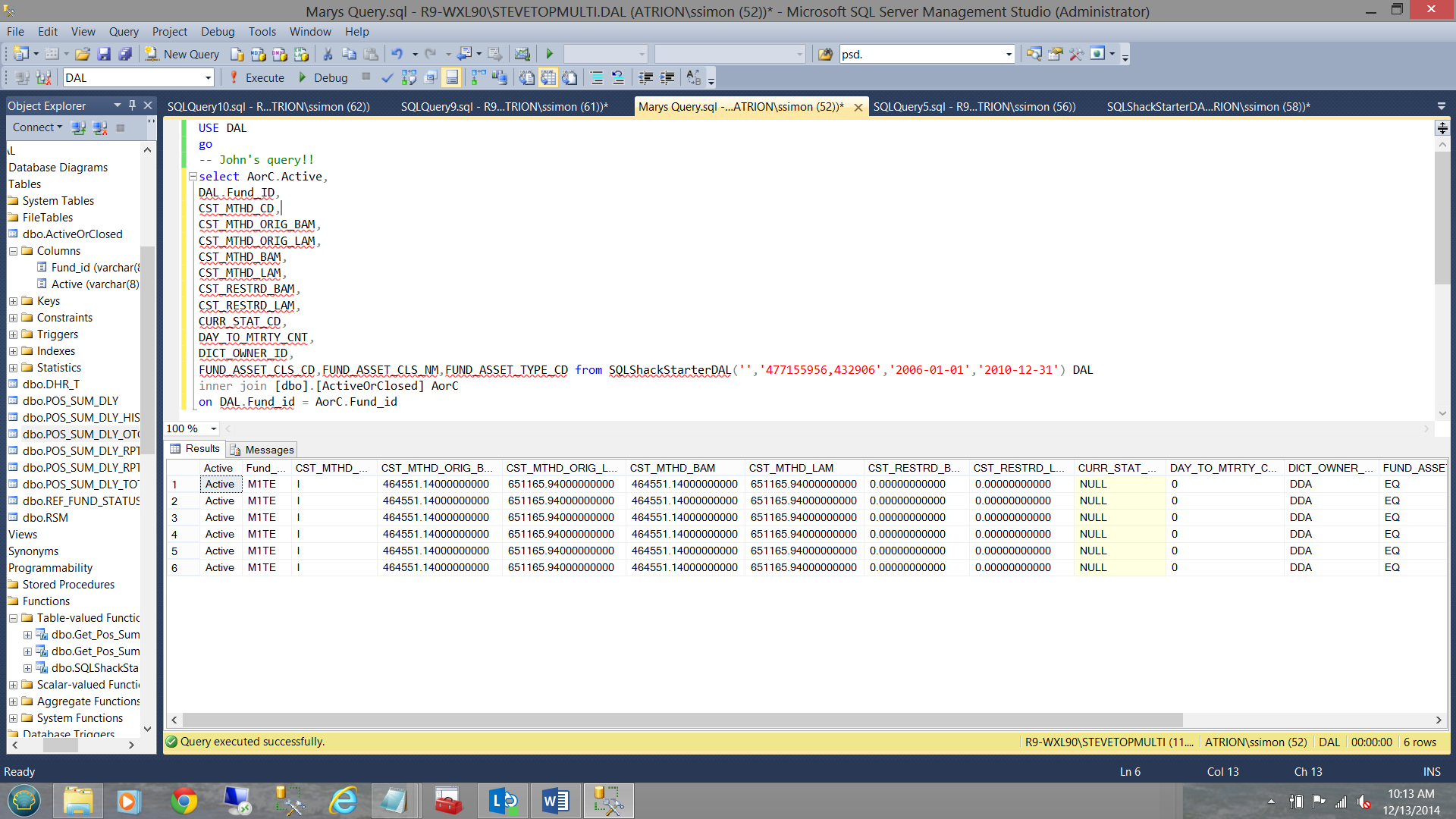Toggle Results to Grid button

click(548, 77)
